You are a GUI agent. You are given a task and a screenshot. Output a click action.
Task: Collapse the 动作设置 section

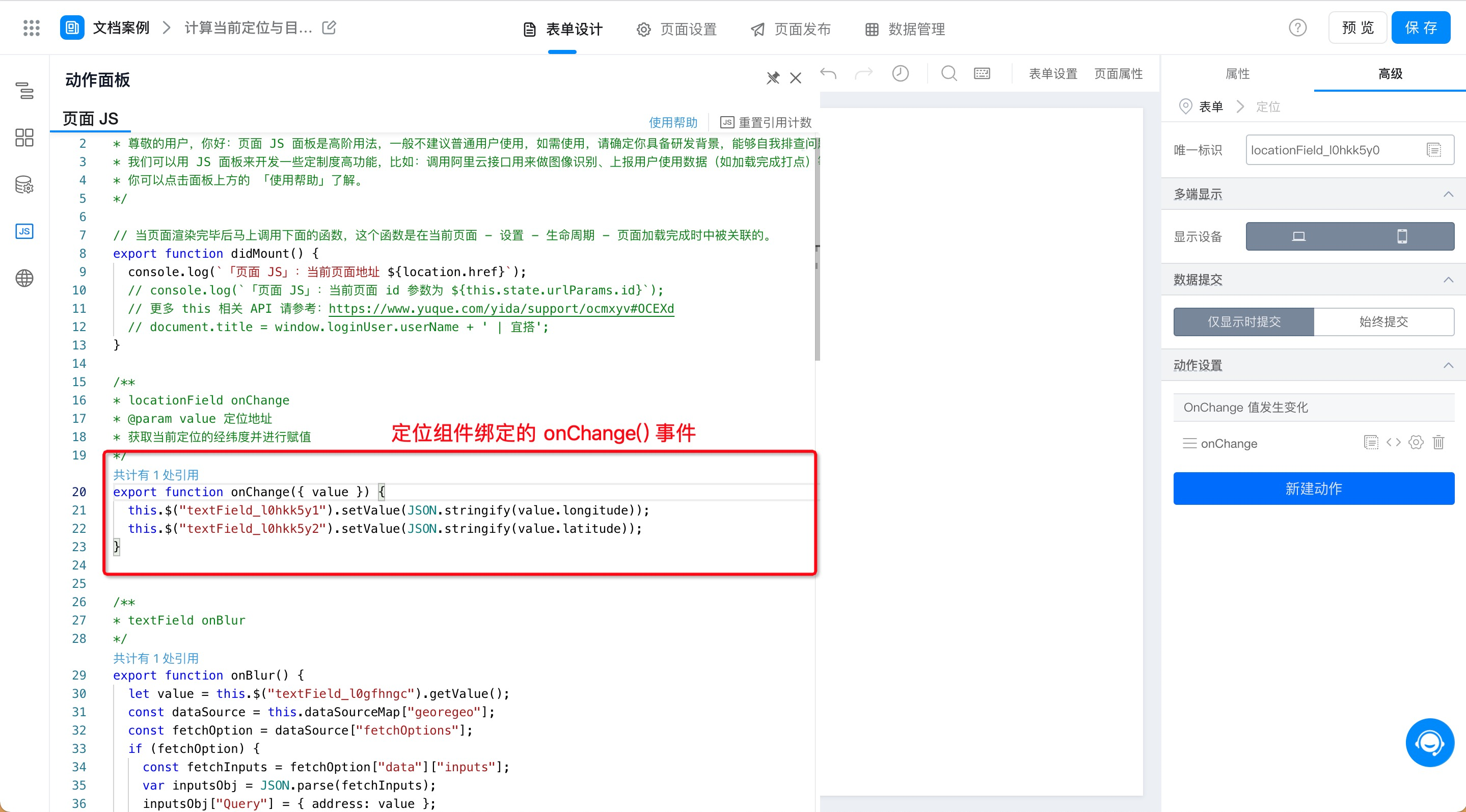click(1448, 365)
